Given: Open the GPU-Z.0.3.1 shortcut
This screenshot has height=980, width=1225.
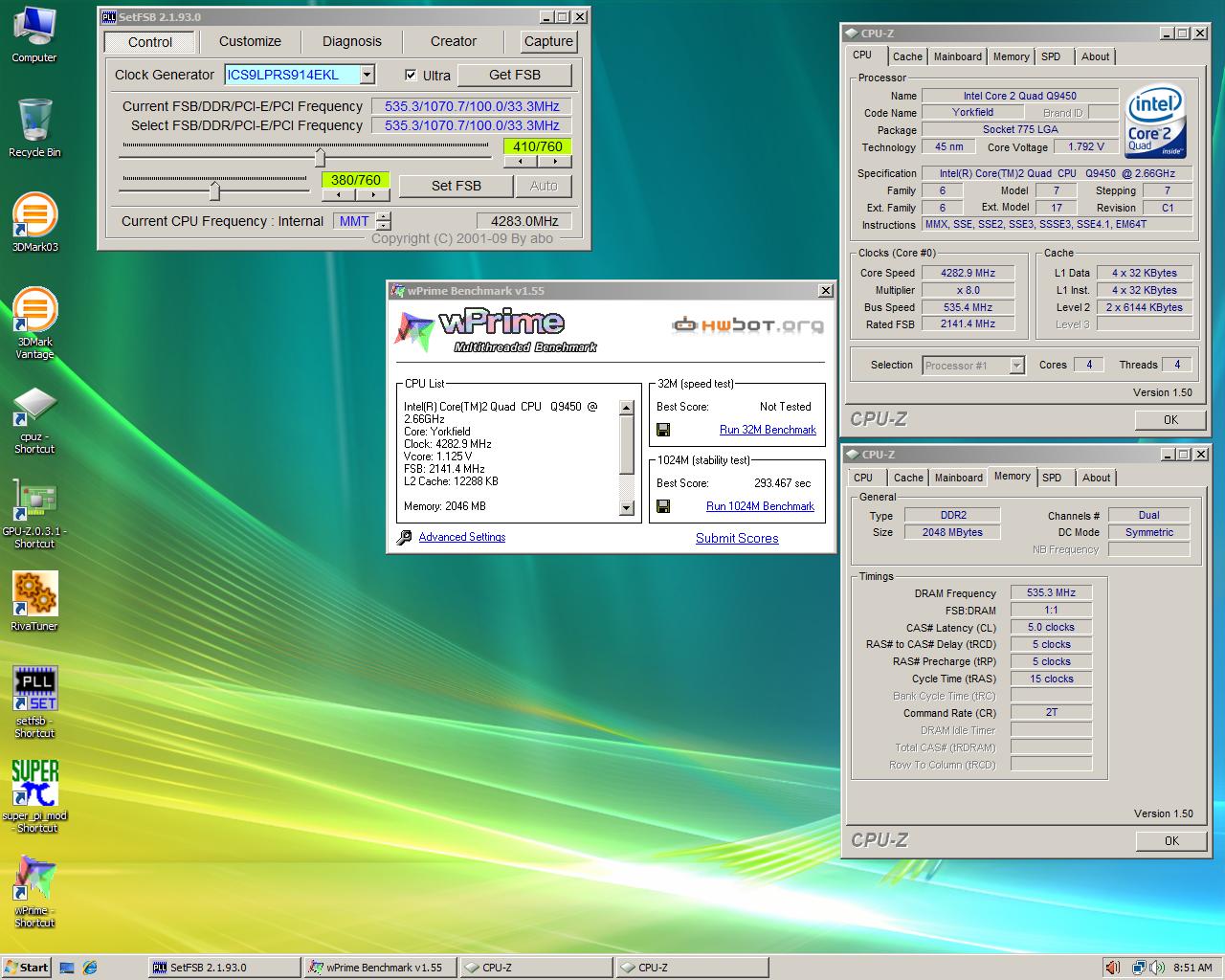Looking at the screenshot, I should tap(34, 514).
